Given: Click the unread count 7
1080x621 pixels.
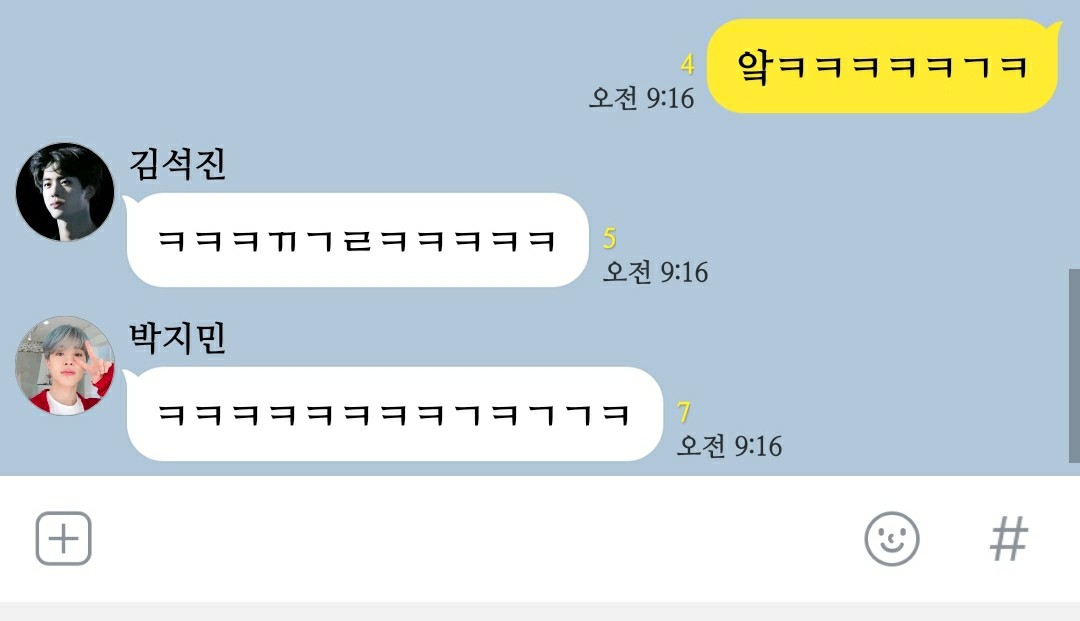Looking at the screenshot, I should click(x=683, y=412).
